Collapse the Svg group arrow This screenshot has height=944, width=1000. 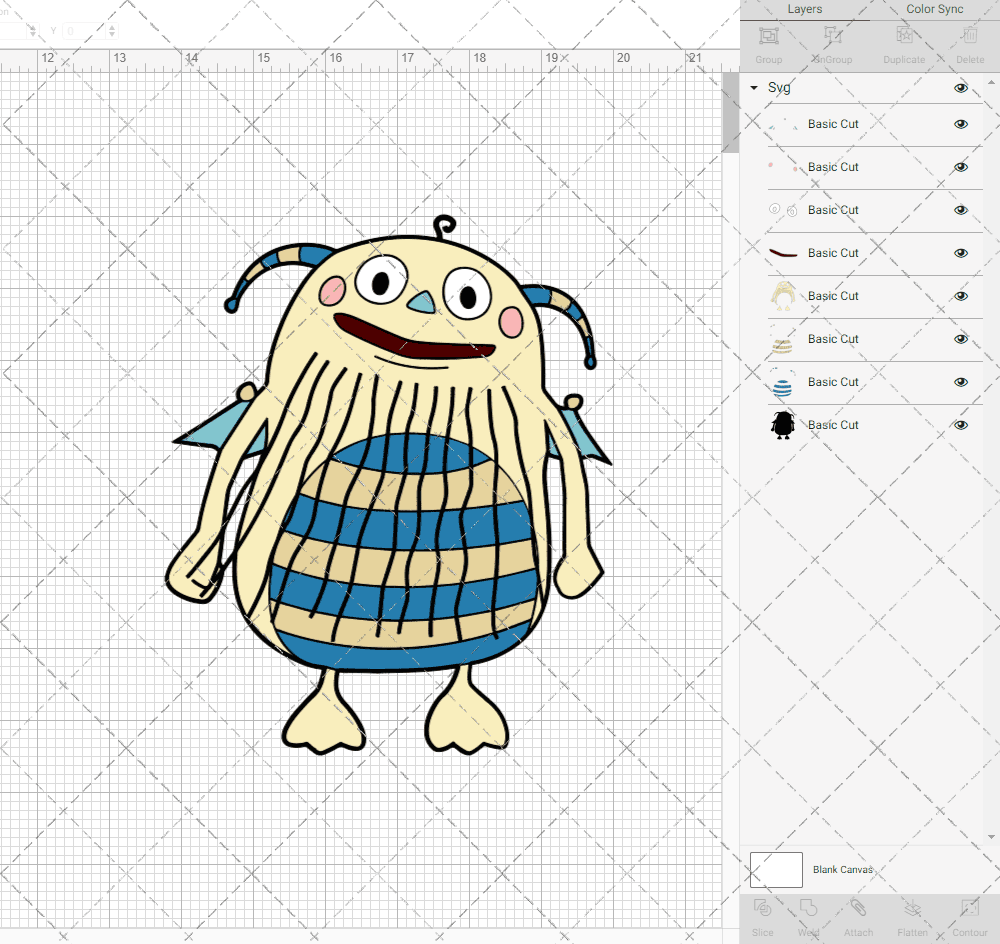pos(754,87)
